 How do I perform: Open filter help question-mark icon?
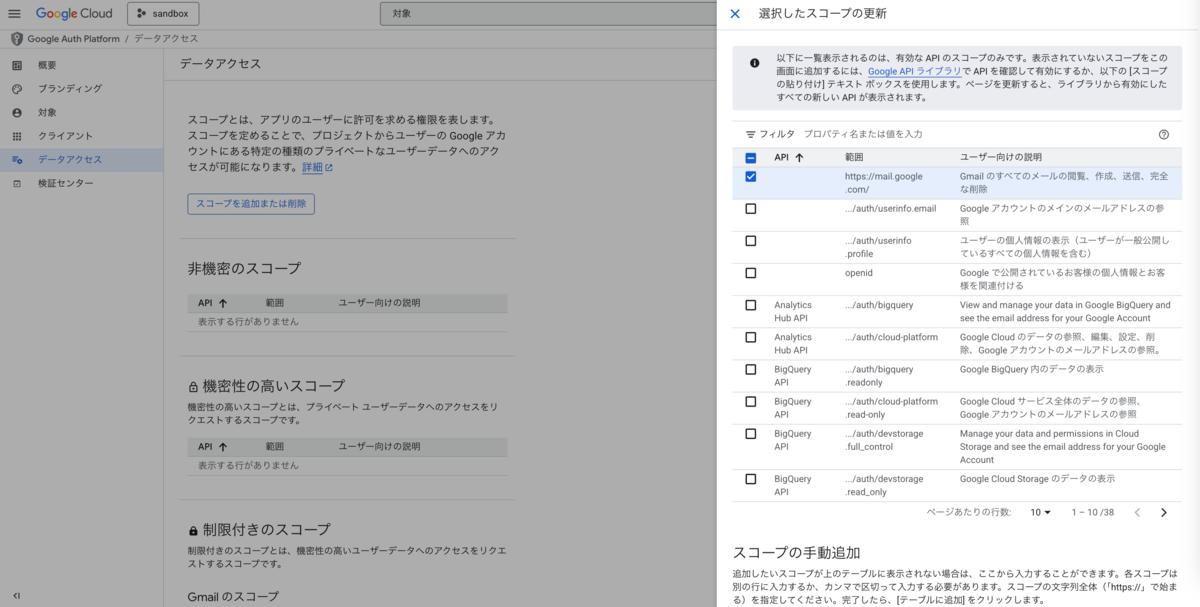[1164, 134]
